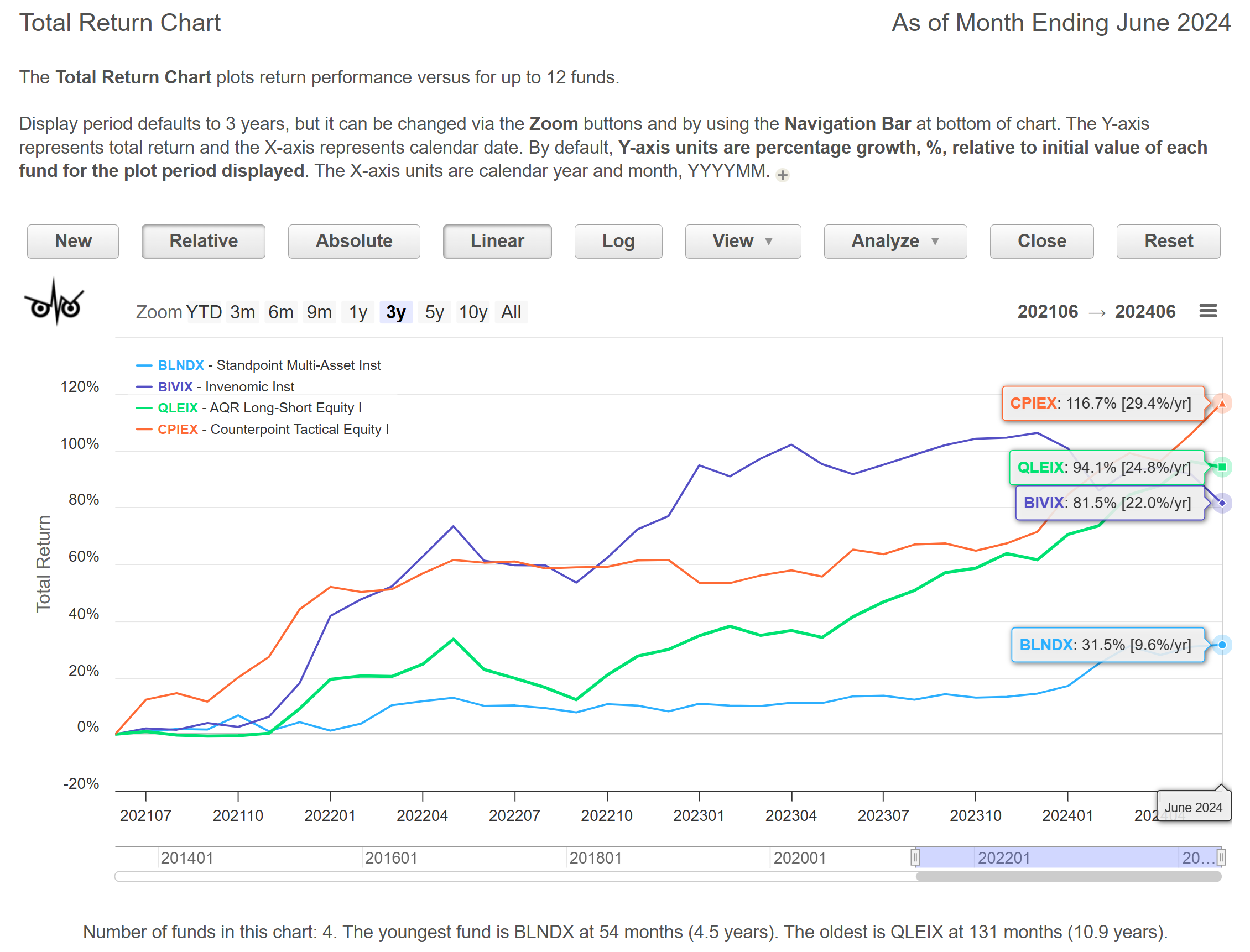Click the Close button
The image size is (1250, 952).
(1042, 242)
